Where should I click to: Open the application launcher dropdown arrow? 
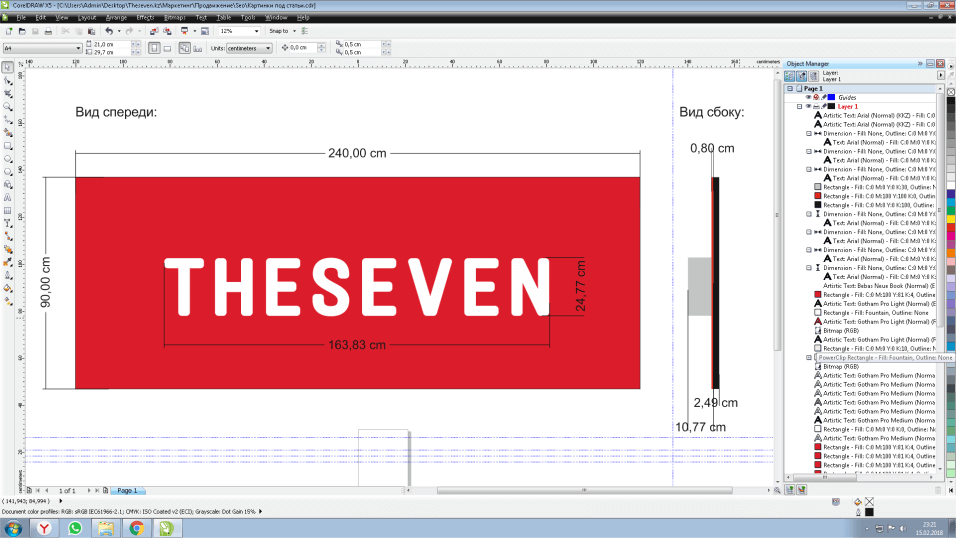(x=194, y=31)
